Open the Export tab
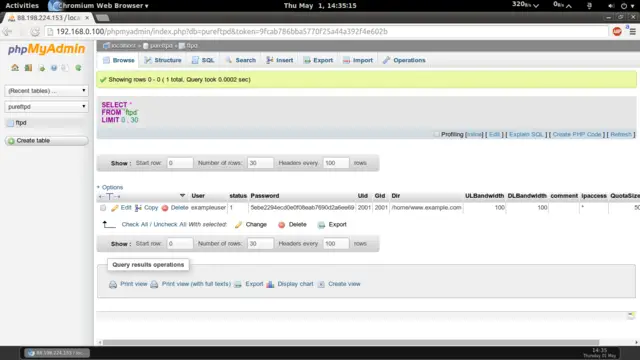 (x=318, y=60)
